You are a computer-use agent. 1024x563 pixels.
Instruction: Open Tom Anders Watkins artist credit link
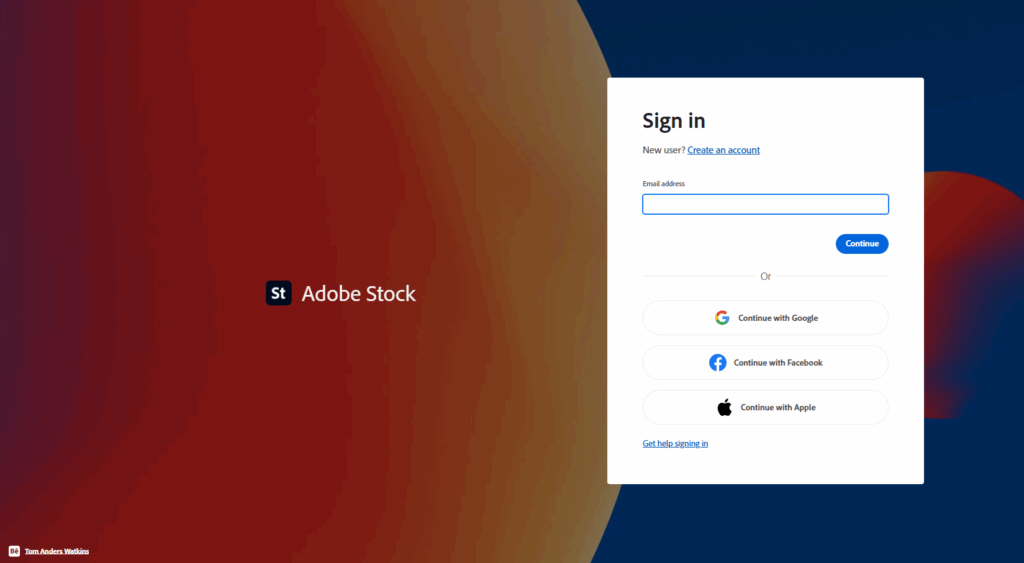point(57,551)
